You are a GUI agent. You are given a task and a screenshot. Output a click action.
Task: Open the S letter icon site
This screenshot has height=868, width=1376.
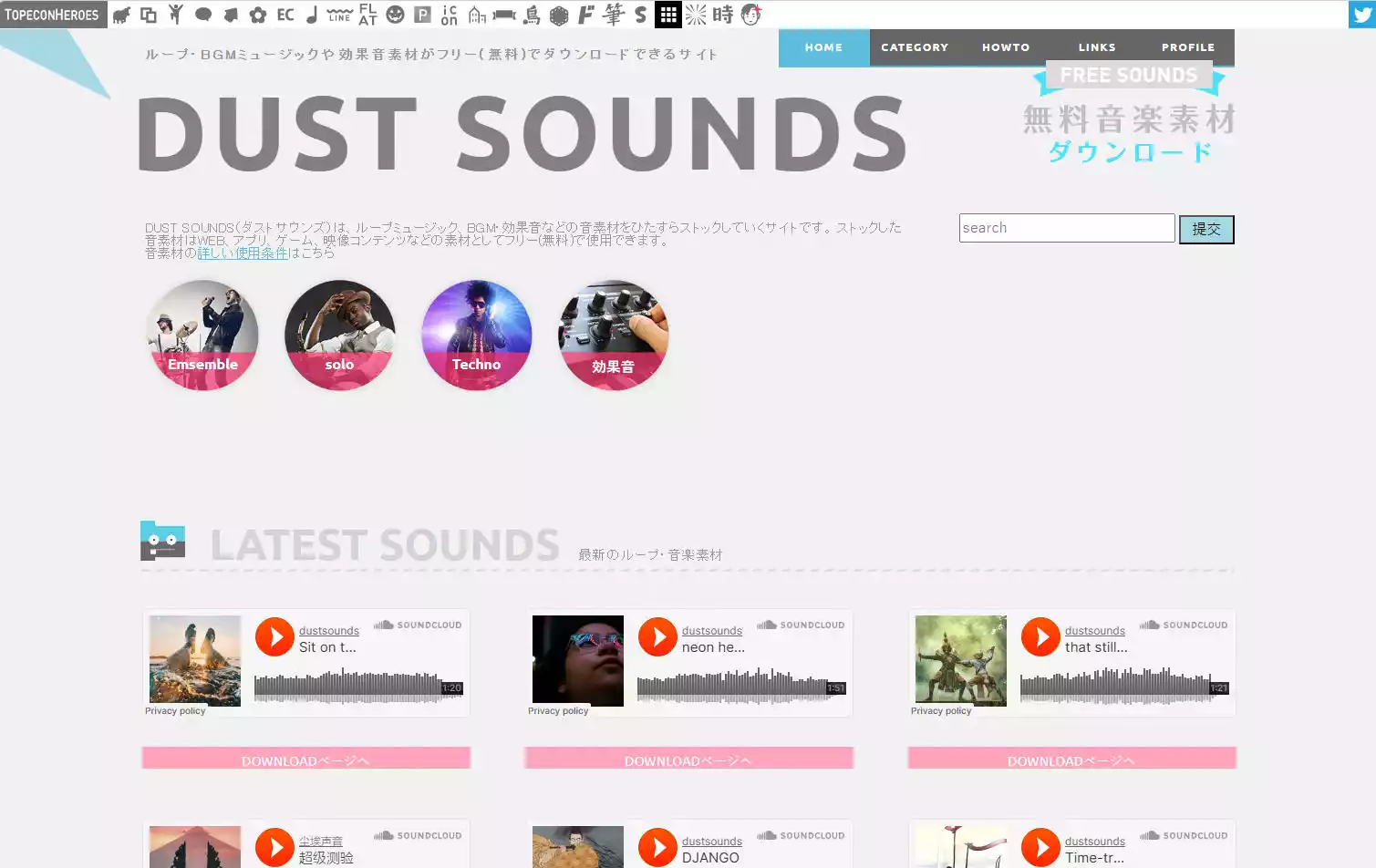click(641, 15)
